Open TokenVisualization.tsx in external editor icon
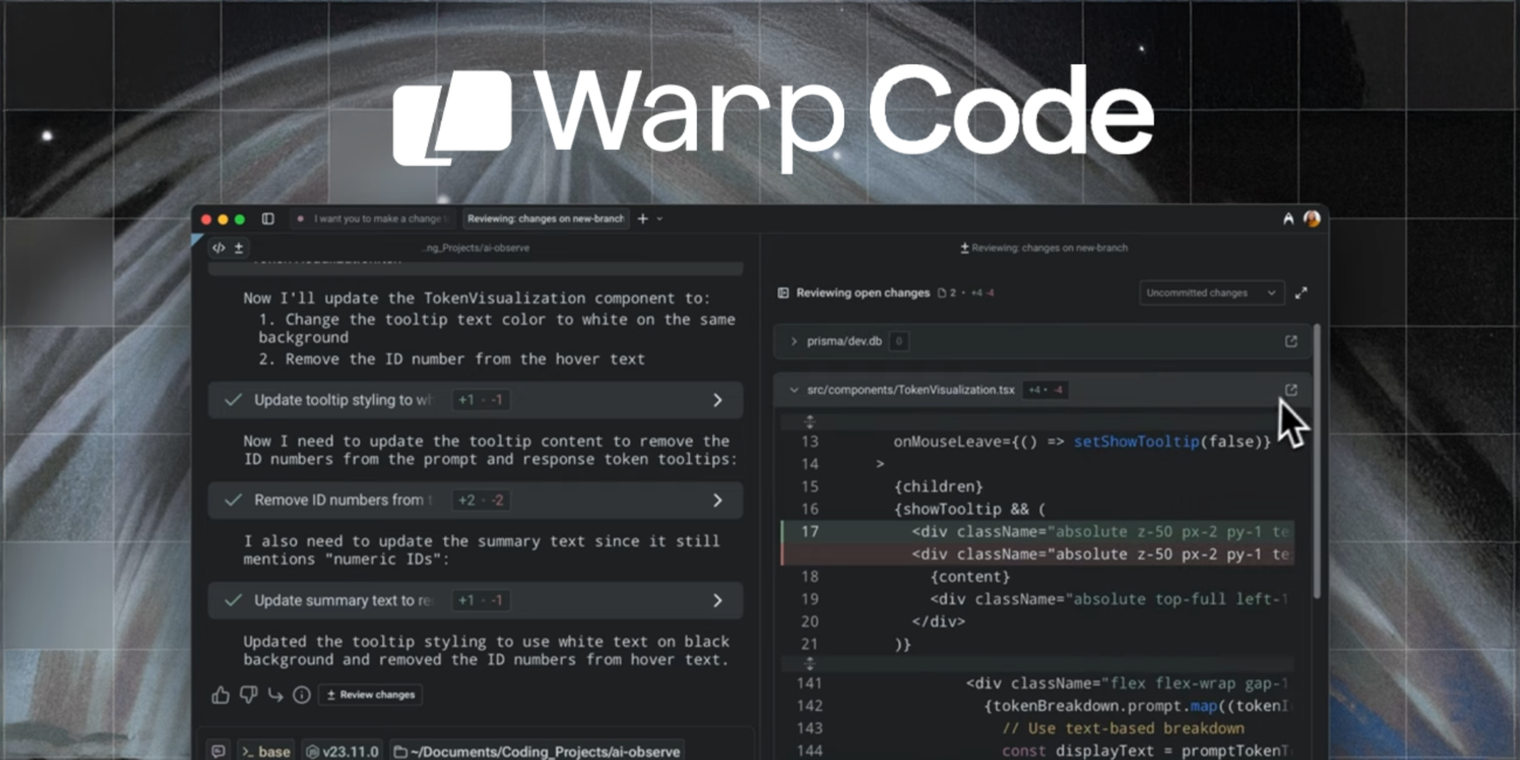 tap(1291, 390)
